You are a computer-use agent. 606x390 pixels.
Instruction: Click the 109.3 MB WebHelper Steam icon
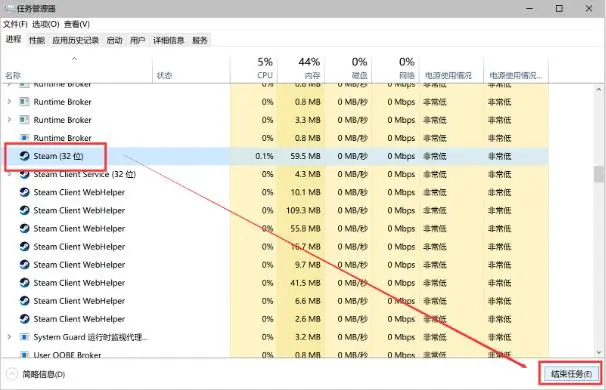24,210
